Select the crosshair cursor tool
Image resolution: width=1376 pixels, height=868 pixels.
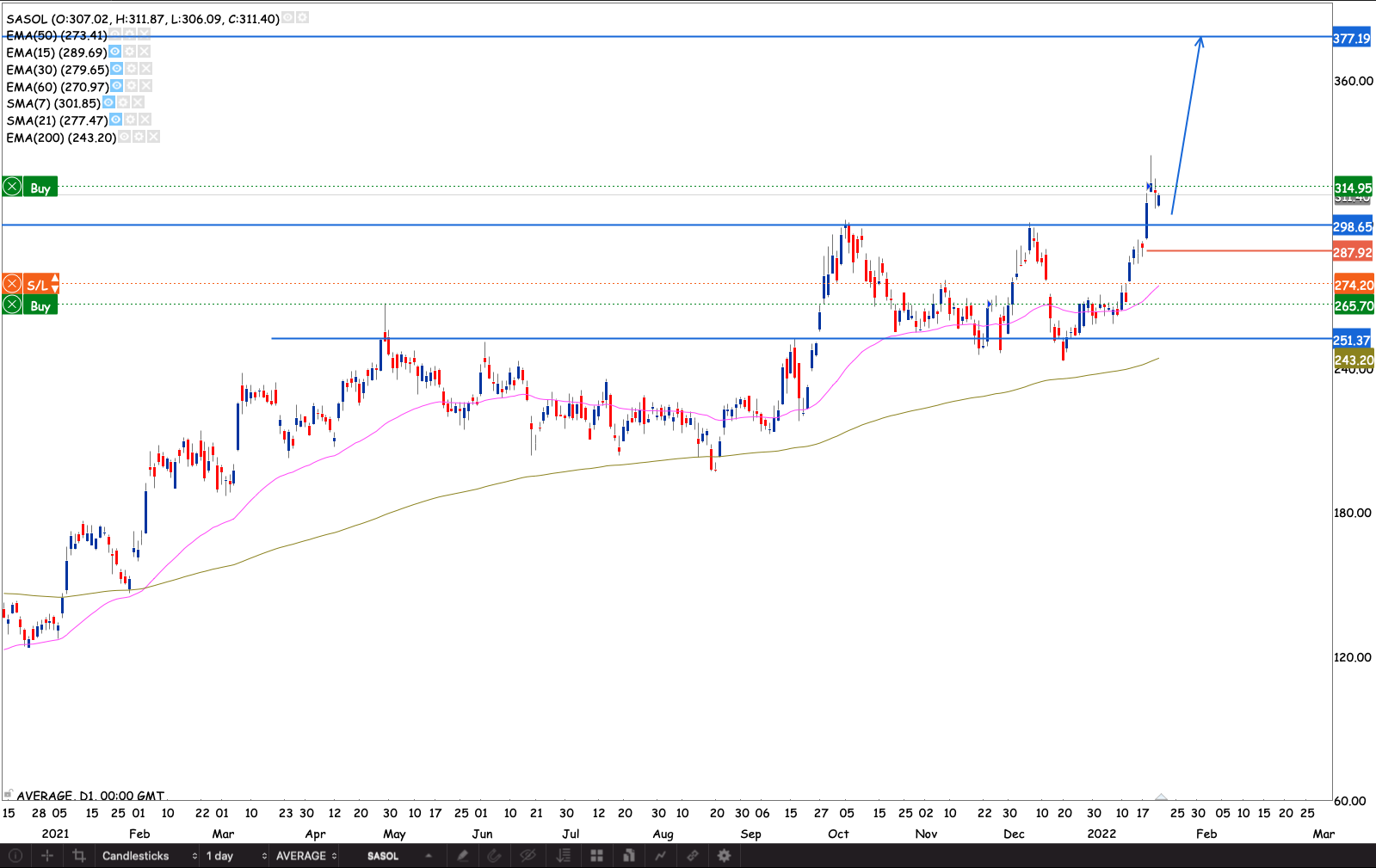47,855
